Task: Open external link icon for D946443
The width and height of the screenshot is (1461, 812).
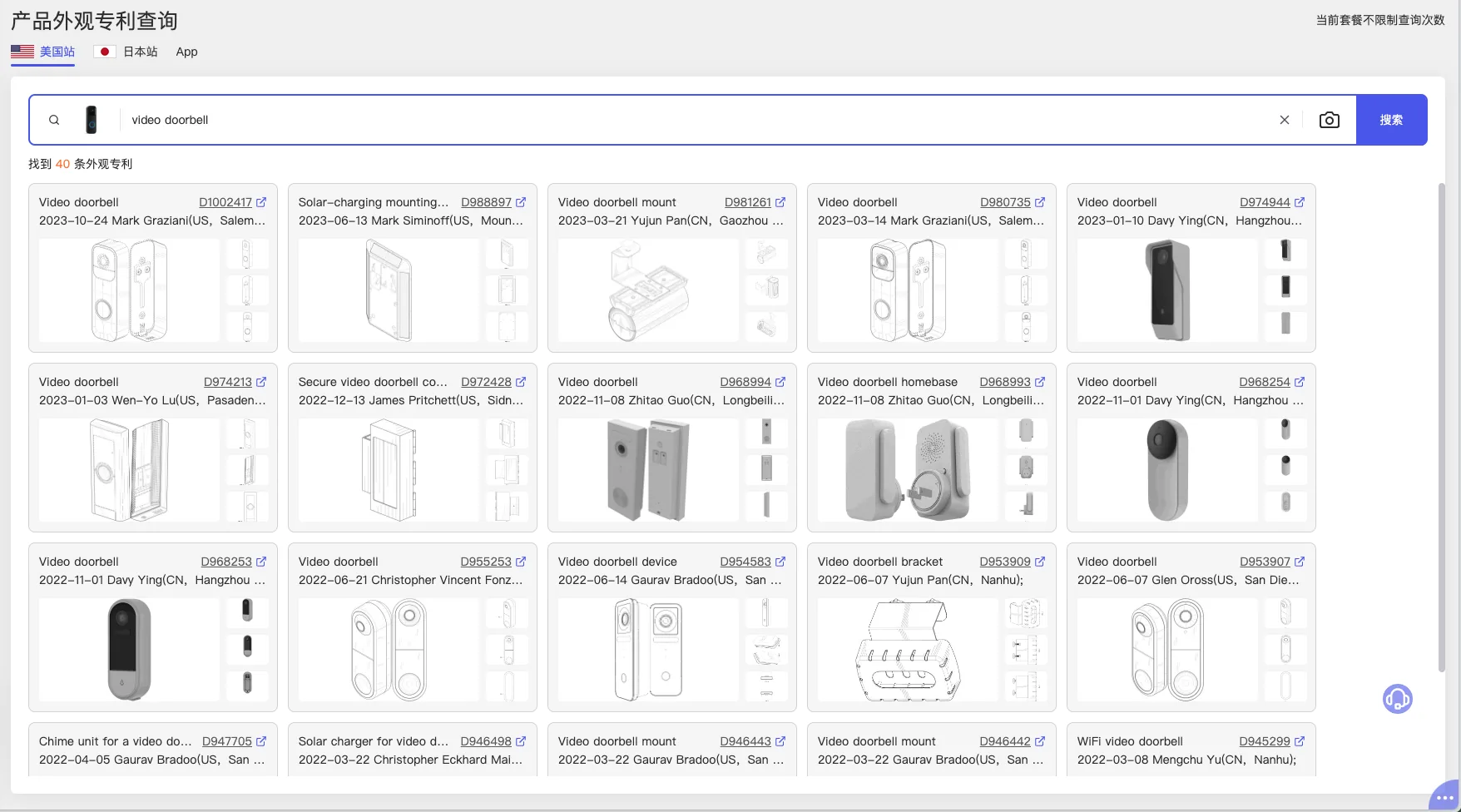Action: [x=780, y=741]
